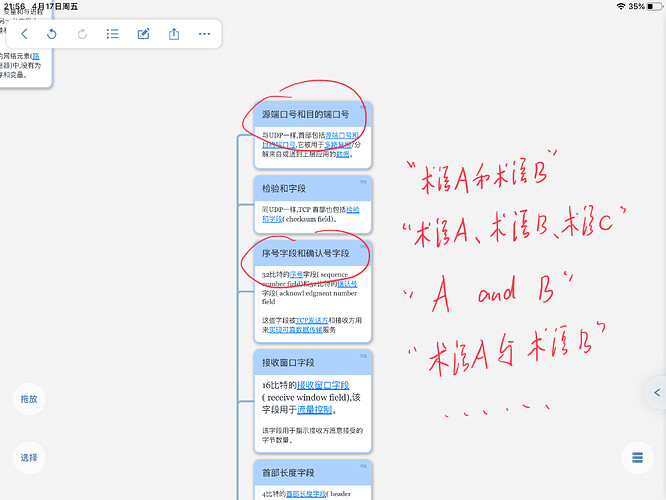
Task: Undo the last action
Action: 51,34
